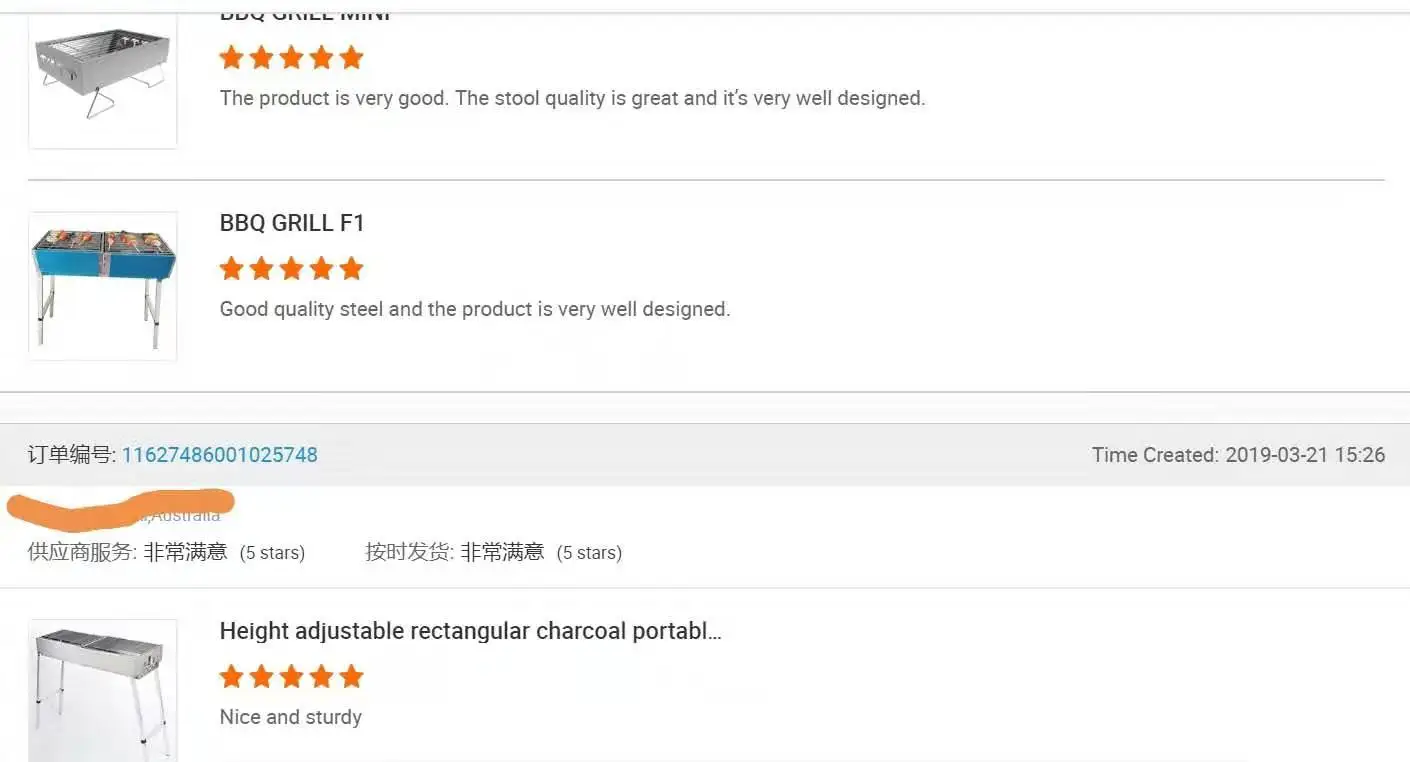Click the blue BBQ GRILL F1 thumbnail
This screenshot has width=1410, height=762.
pos(103,286)
